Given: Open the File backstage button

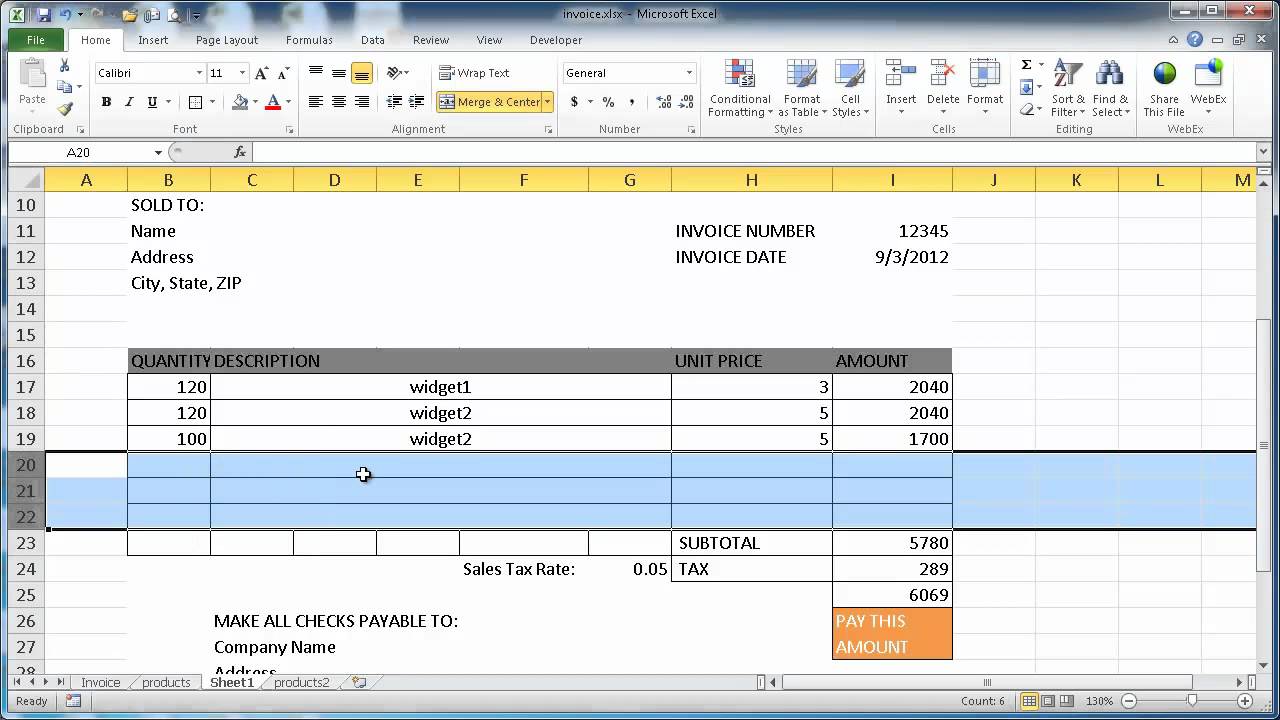Looking at the screenshot, I should click(36, 40).
